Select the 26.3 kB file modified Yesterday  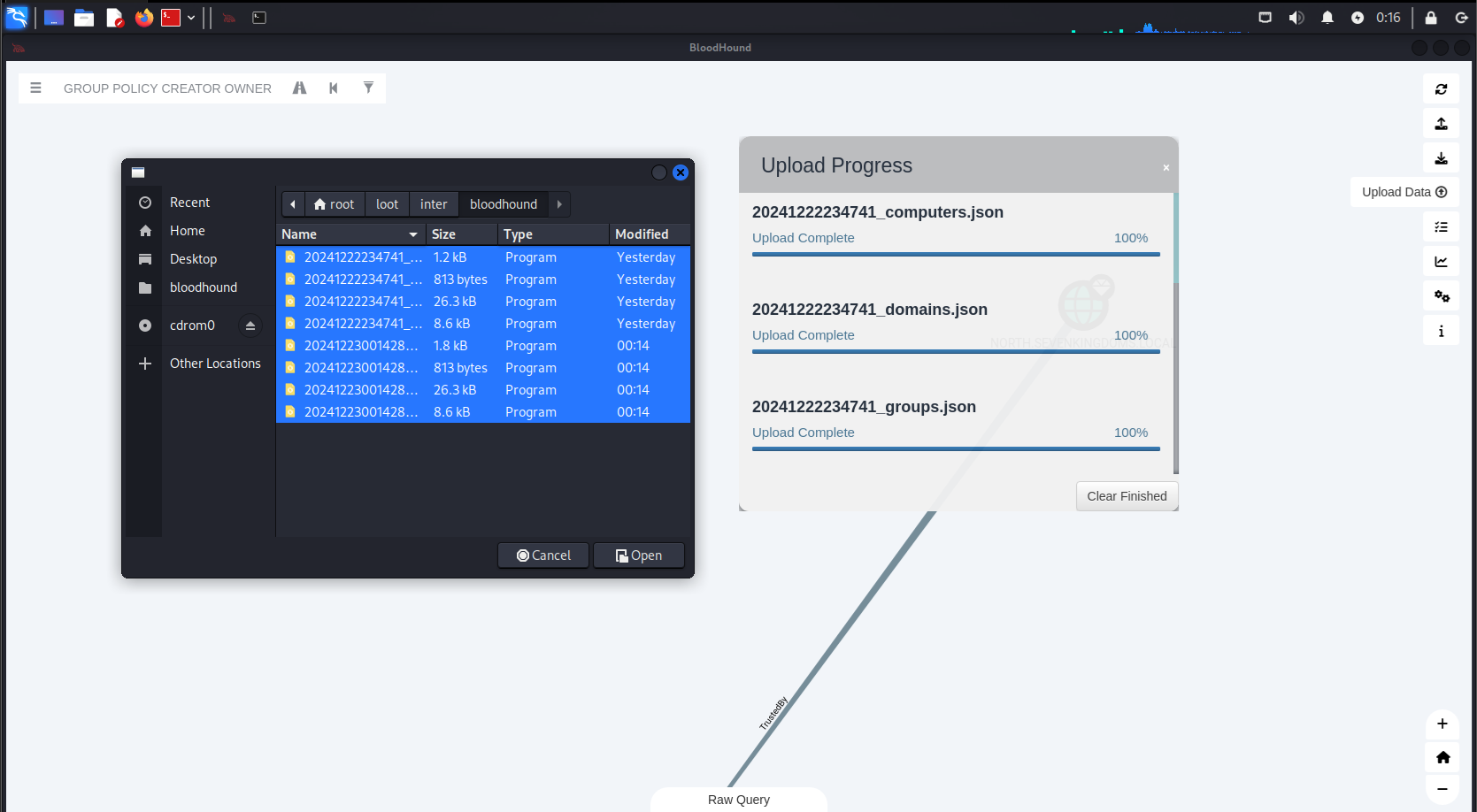[483, 302]
